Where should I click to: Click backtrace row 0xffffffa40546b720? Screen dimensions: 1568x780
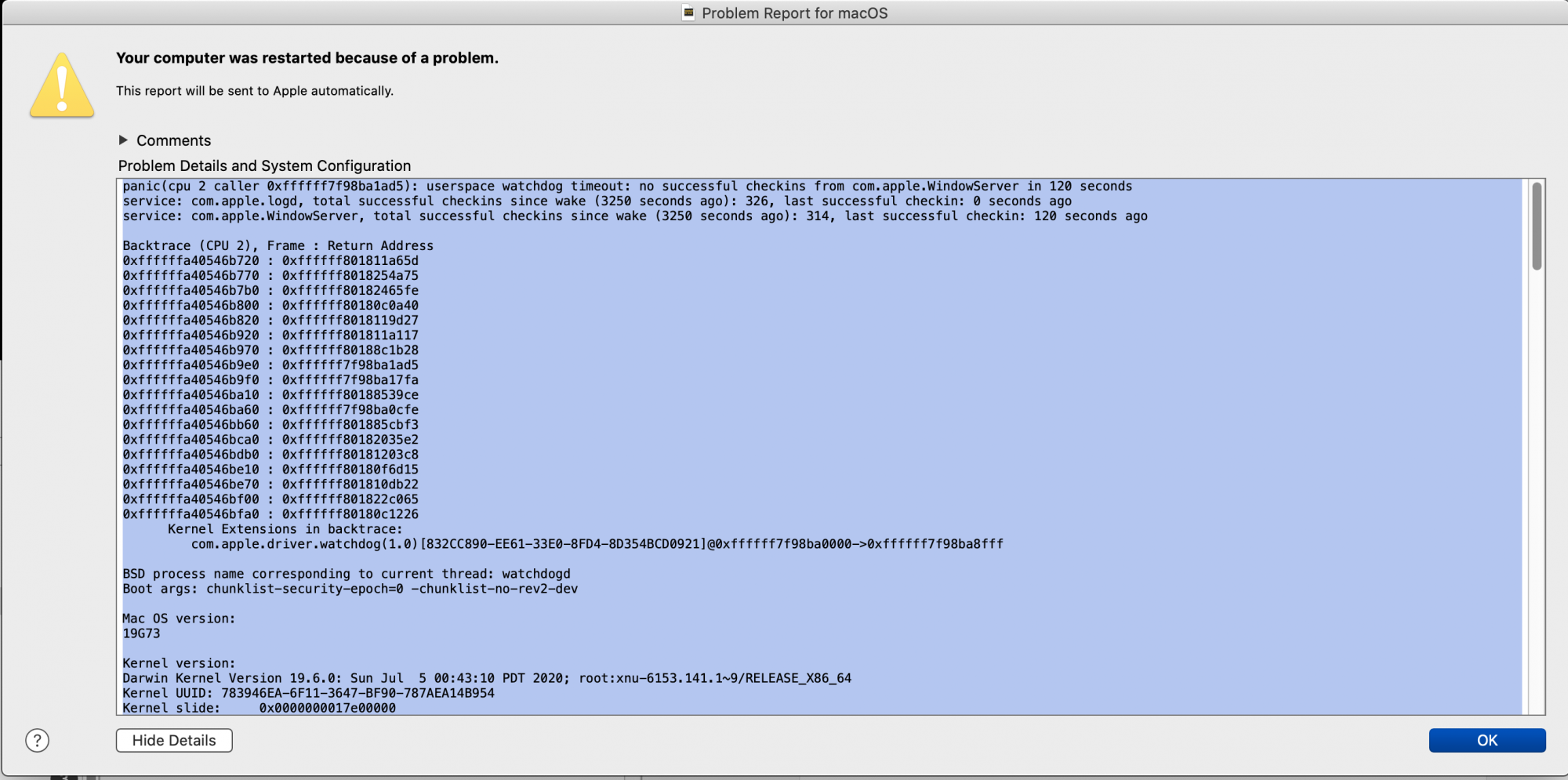click(270, 261)
